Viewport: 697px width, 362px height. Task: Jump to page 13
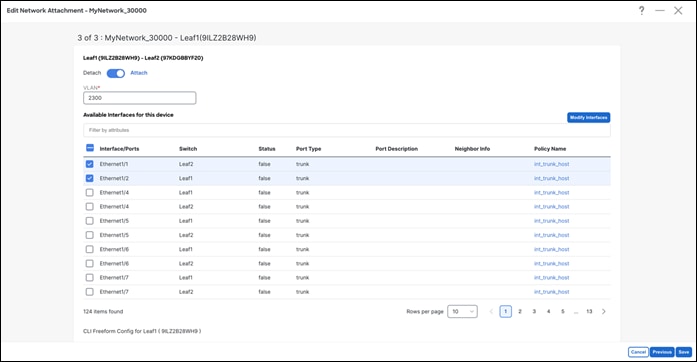pos(589,312)
